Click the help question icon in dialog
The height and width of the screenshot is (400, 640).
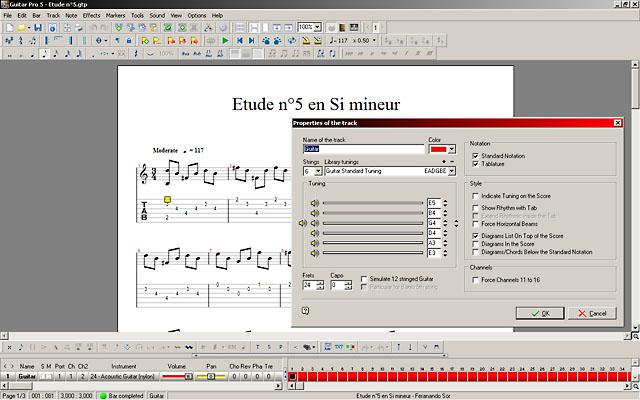[x=305, y=311]
